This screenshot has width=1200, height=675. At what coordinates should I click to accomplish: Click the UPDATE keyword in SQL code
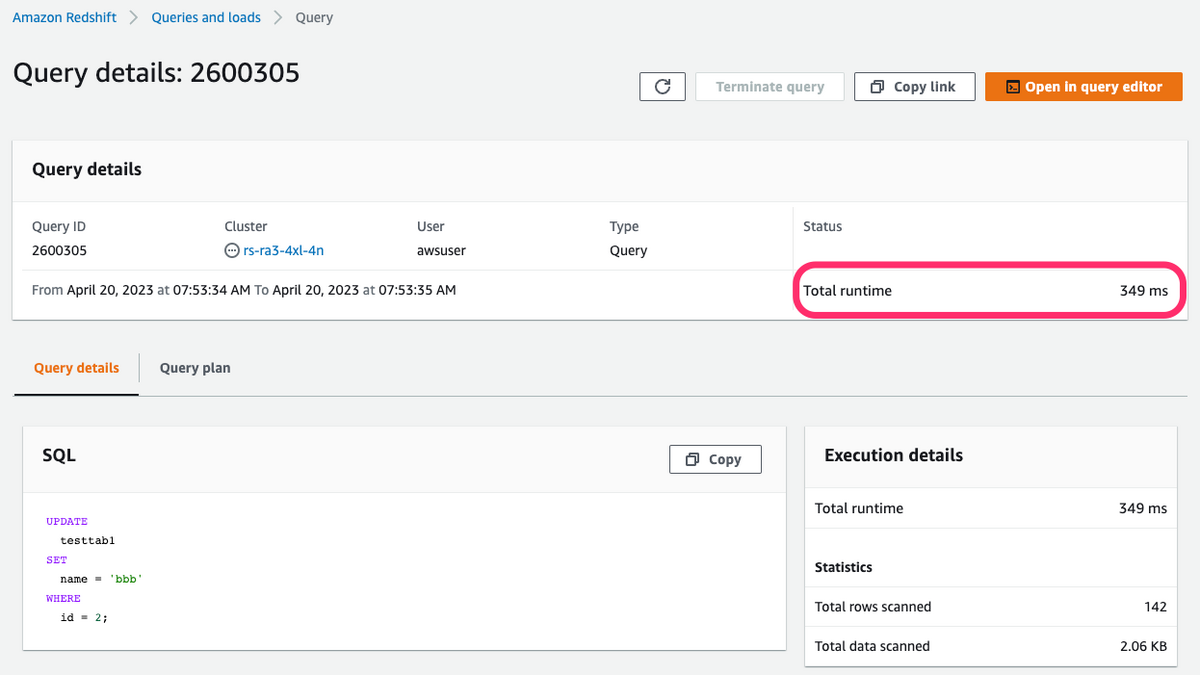tap(67, 521)
